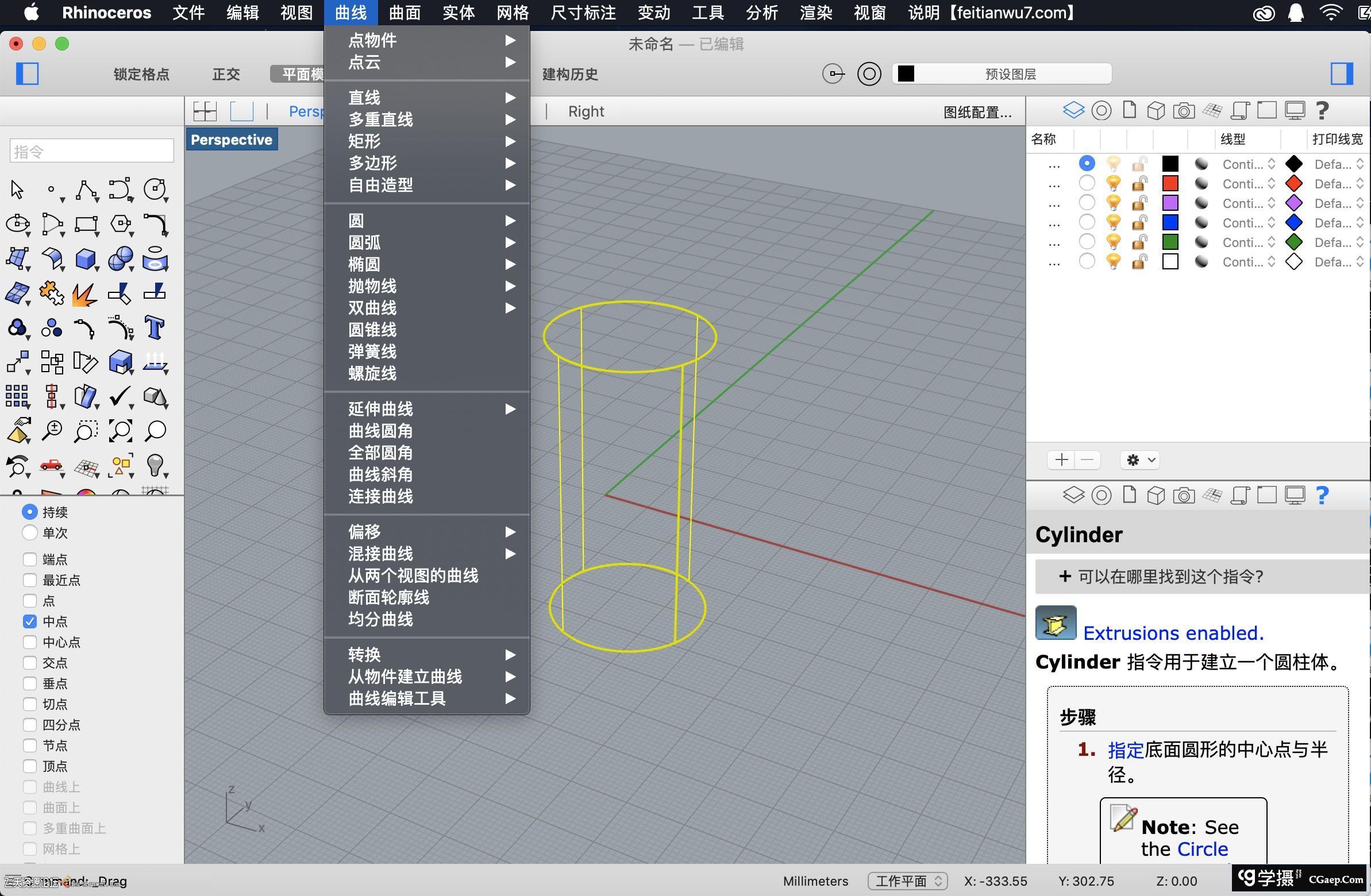Screen dimensions: 1371x896
Task: Expand the 圆 submenu in the curve menu
Action: pos(509,220)
